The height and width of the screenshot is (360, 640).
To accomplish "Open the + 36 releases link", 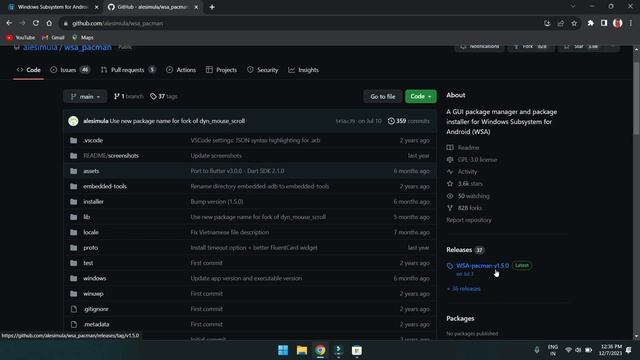I will tap(463, 289).
